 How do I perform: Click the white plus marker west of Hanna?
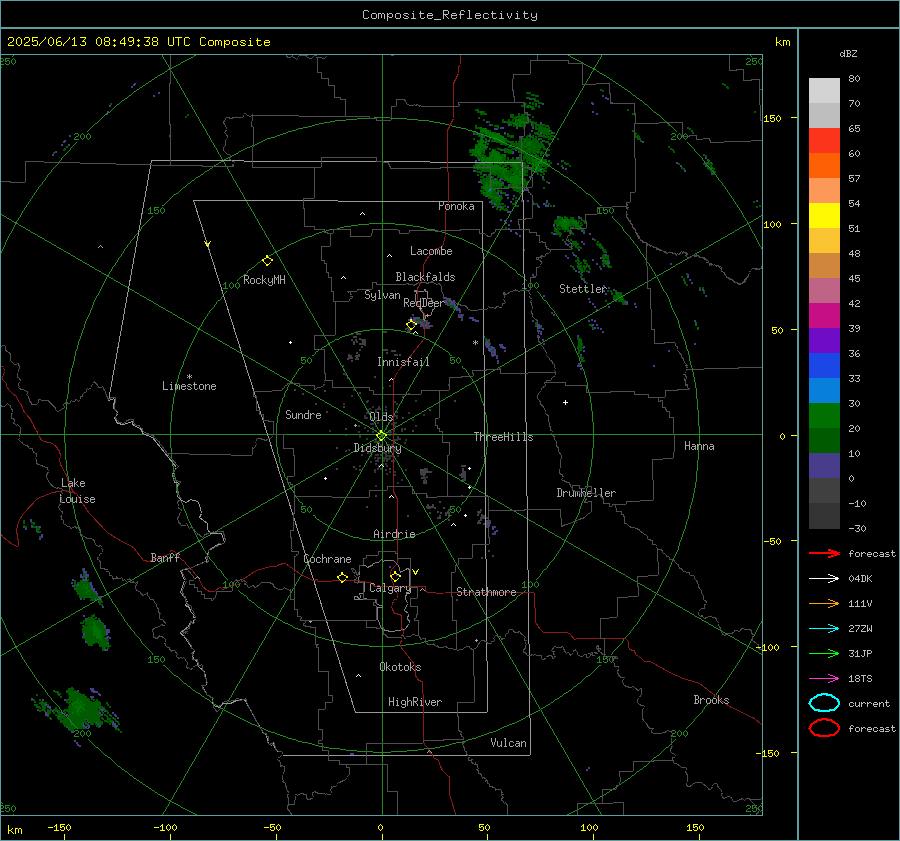point(565,402)
